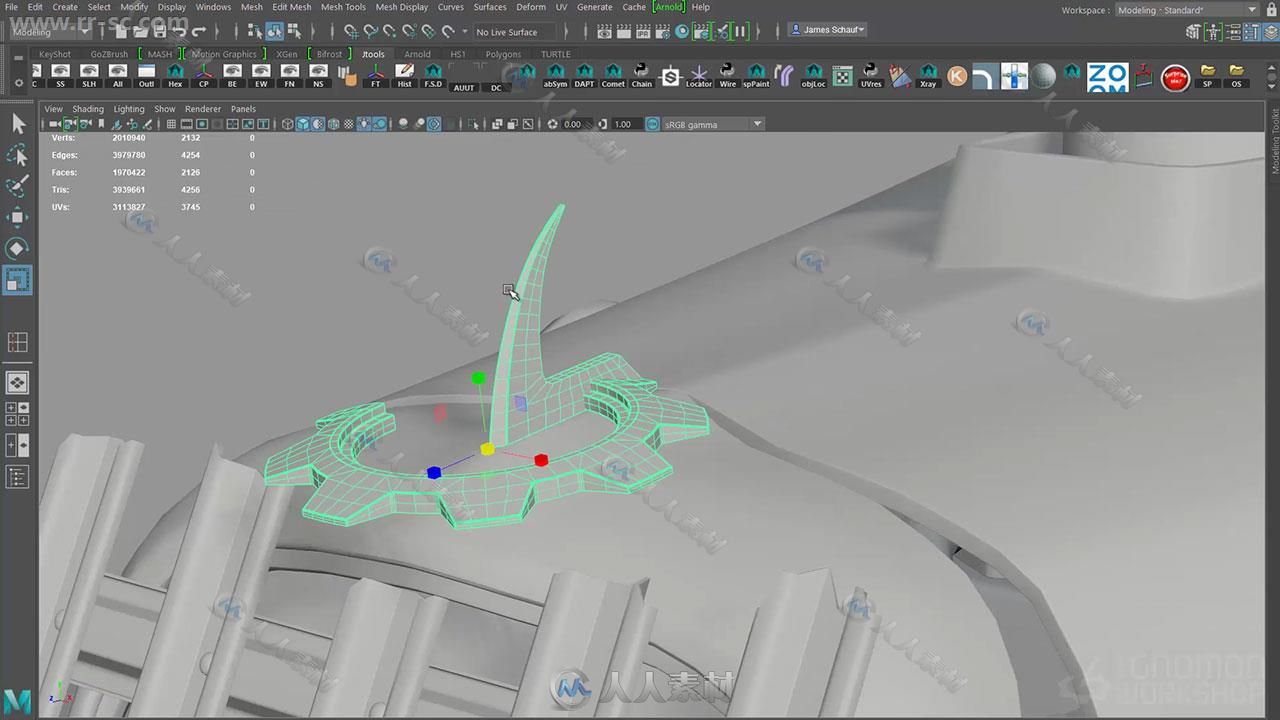Choose the Lasso select tool
Viewport: 1280px width, 720px height.
click(18, 155)
